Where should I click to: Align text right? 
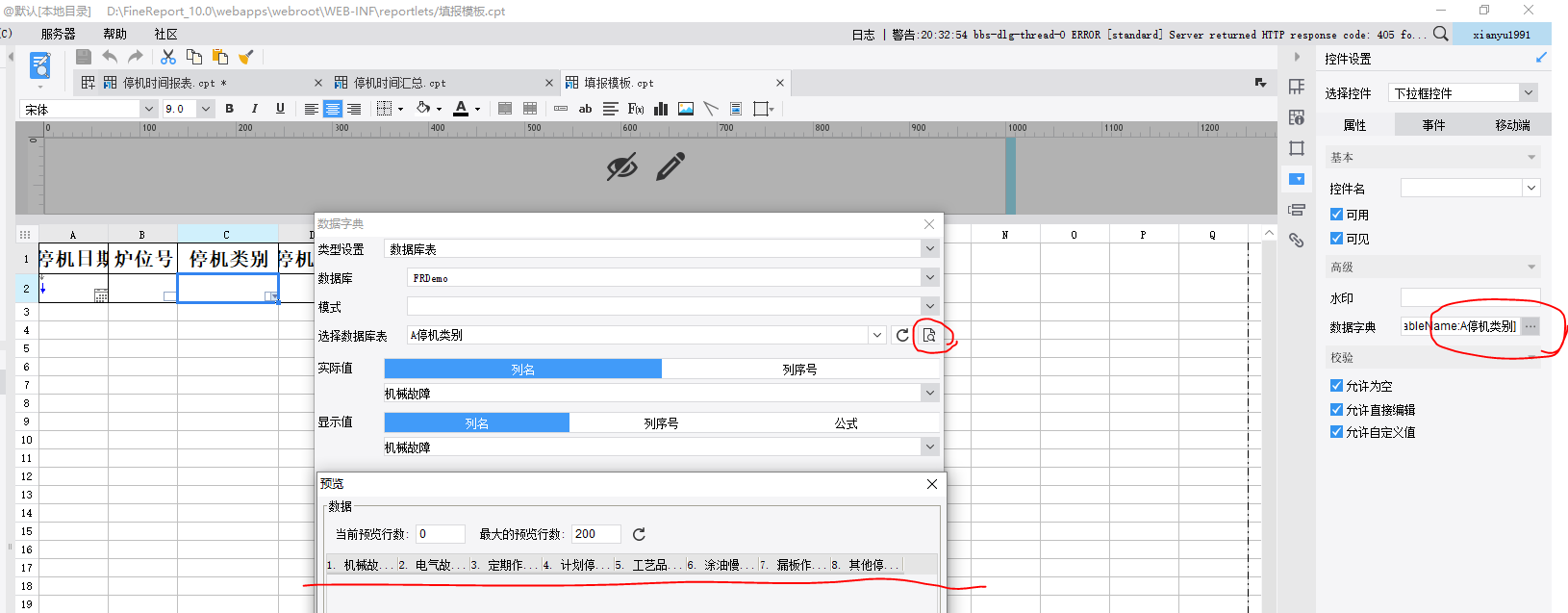tap(354, 109)
